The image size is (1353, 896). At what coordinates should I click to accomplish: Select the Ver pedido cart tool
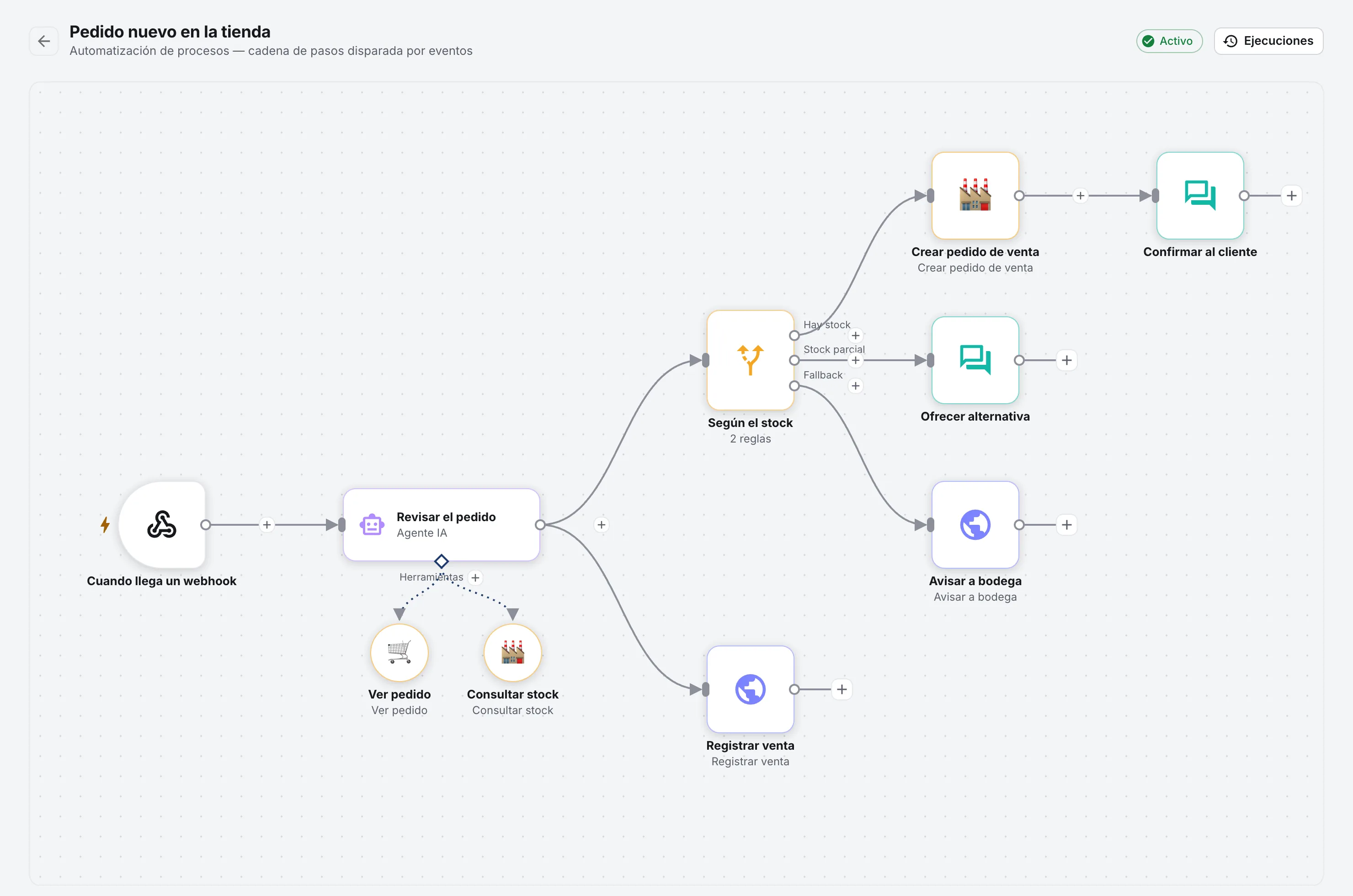point(400,653)
